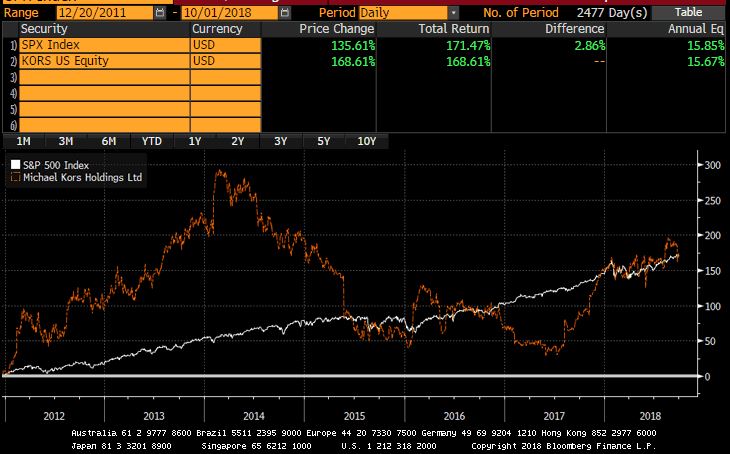Select the 2Y range tab
730x454 pixels.
(x=237, y=141)
